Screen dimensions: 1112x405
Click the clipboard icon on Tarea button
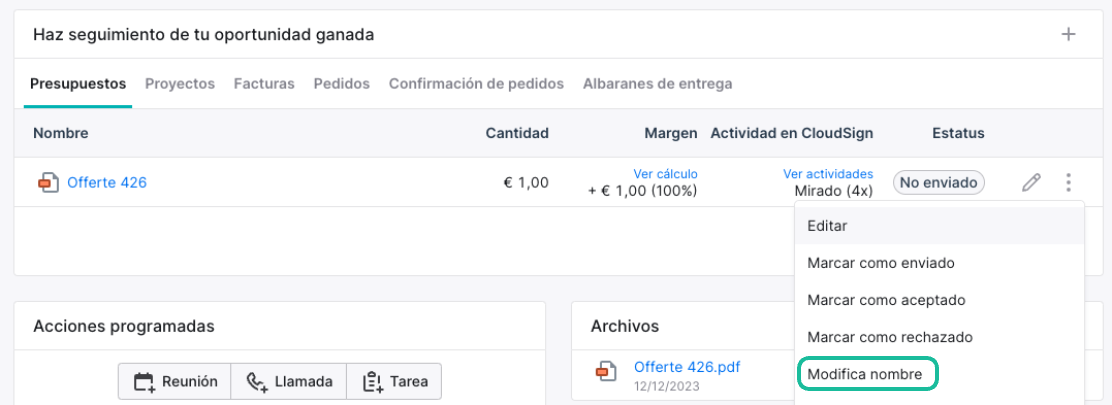pos(372,382)
